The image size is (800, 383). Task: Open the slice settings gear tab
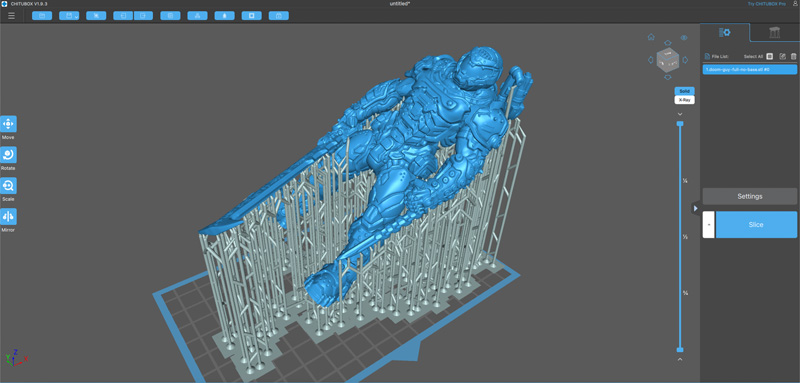[x=724, y=33]
